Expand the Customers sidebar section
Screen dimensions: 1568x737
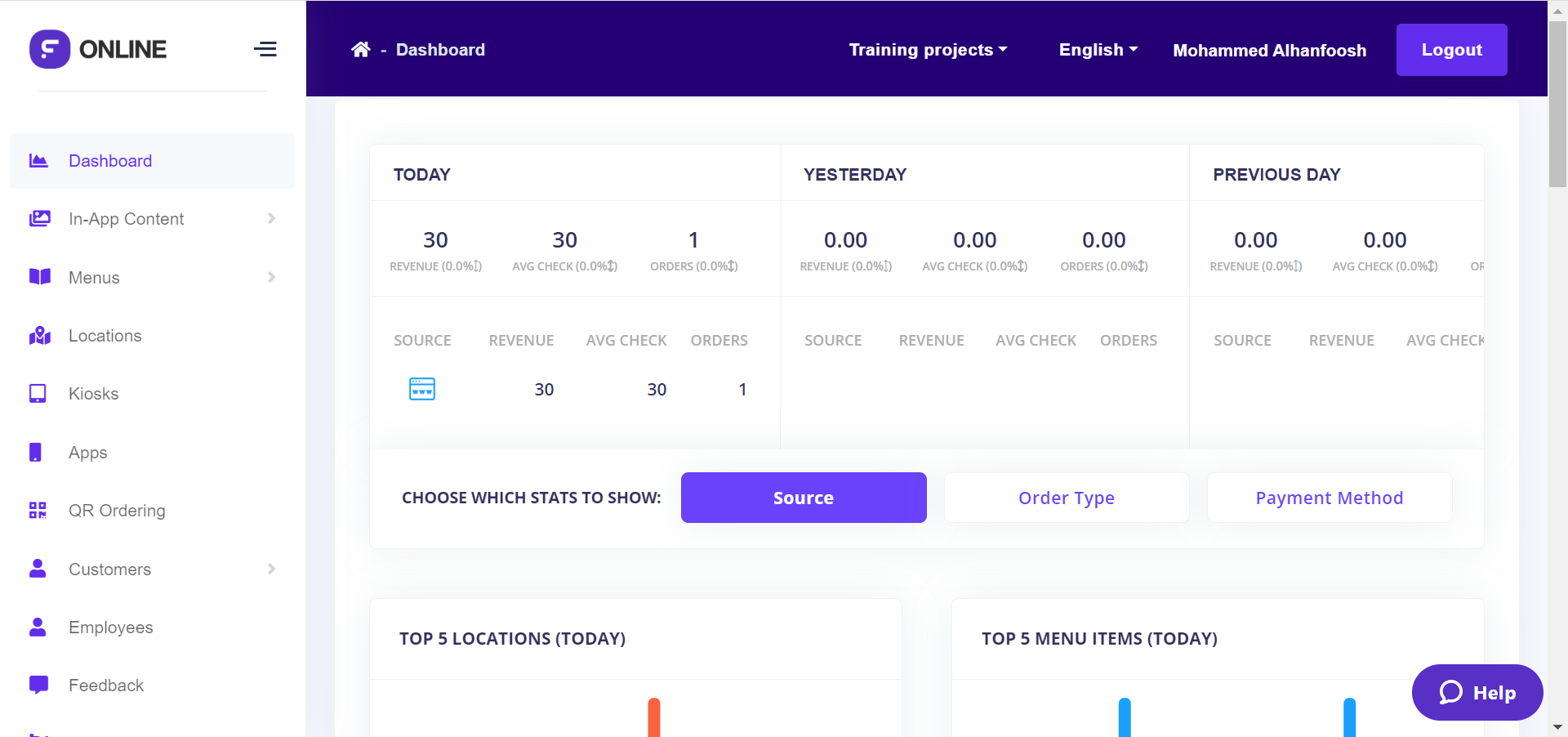point(270,569)
